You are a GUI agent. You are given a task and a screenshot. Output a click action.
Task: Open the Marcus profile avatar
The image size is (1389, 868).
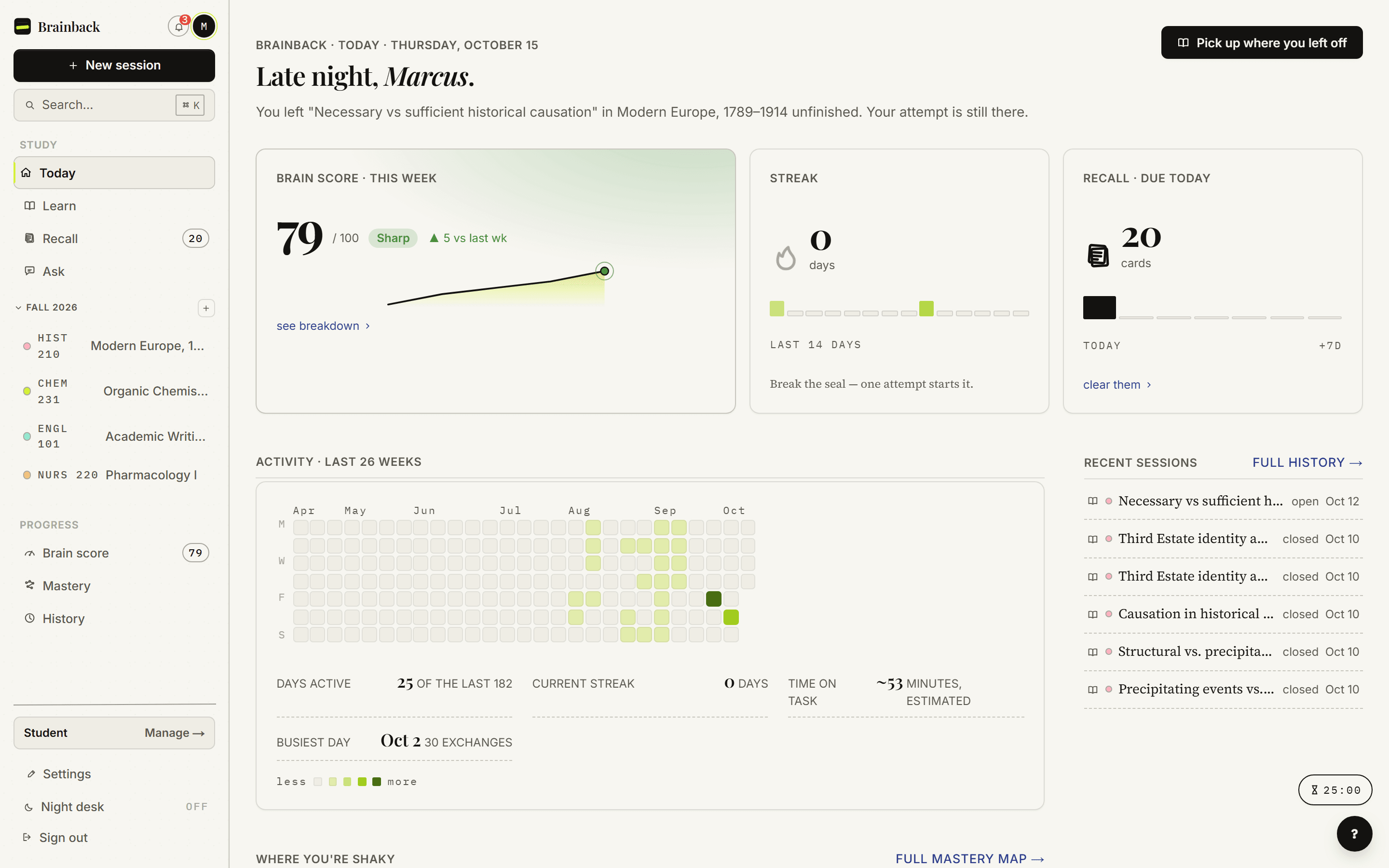coord(204,27)
